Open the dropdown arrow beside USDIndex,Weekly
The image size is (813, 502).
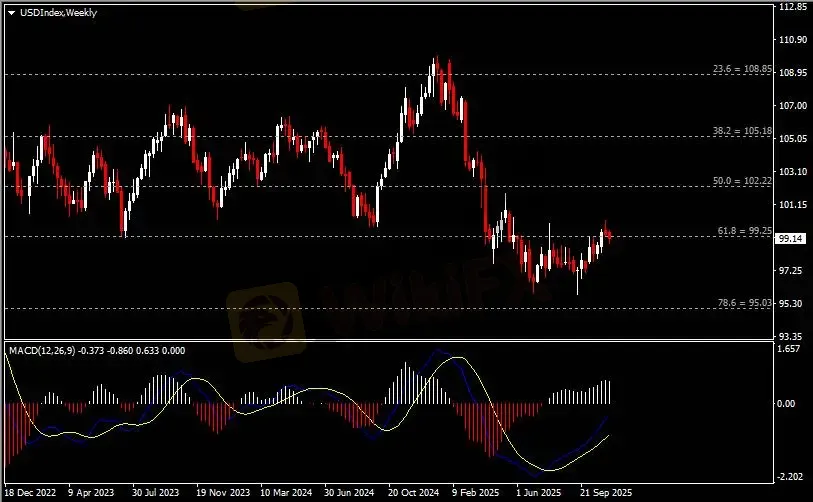tap(11, 11)
